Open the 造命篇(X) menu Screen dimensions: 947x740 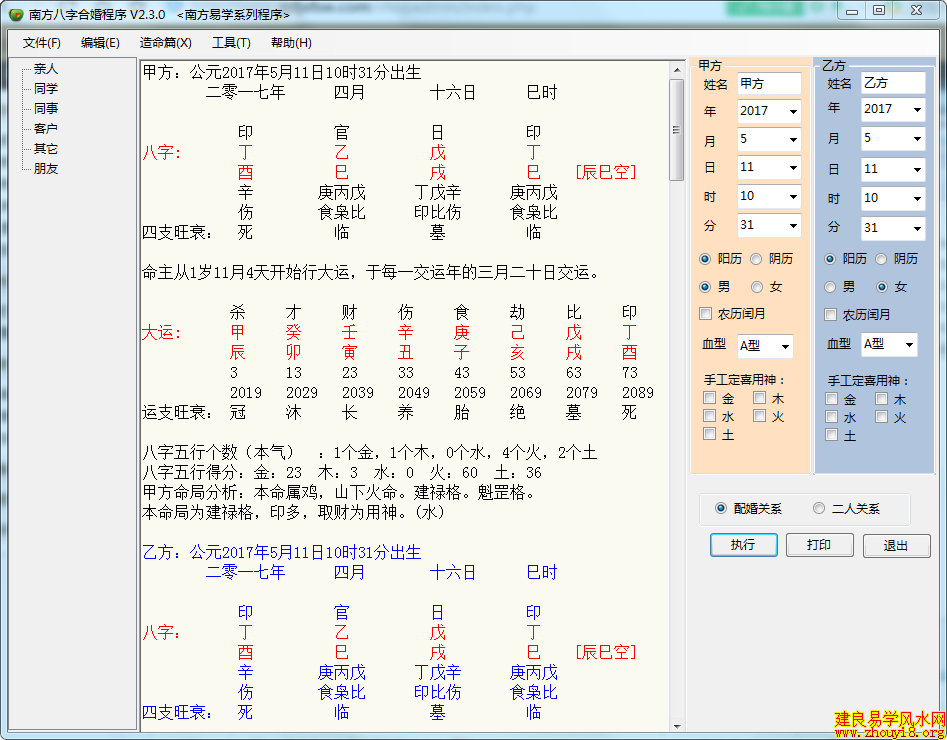(166, 43)
